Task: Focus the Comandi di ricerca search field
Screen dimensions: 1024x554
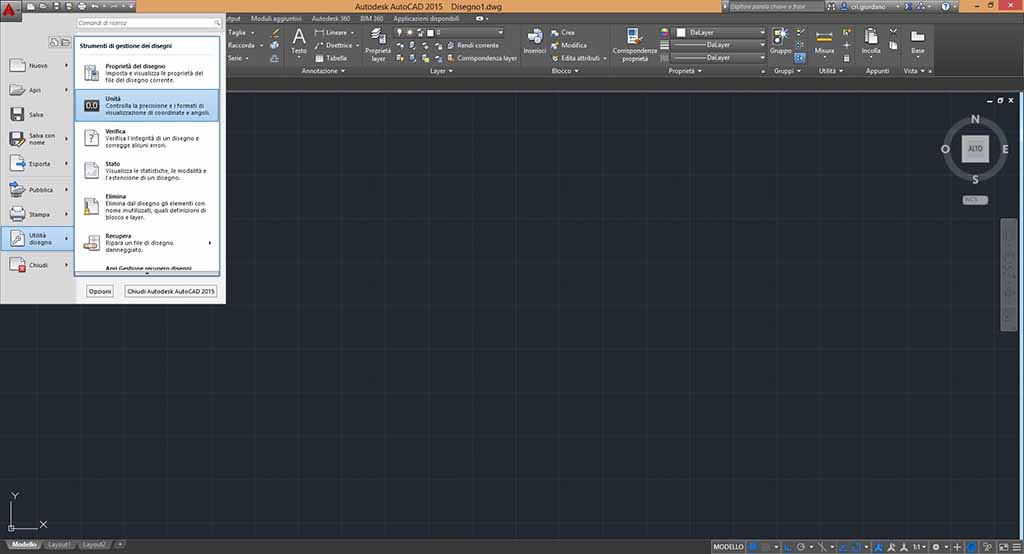Action: (149, 23)
